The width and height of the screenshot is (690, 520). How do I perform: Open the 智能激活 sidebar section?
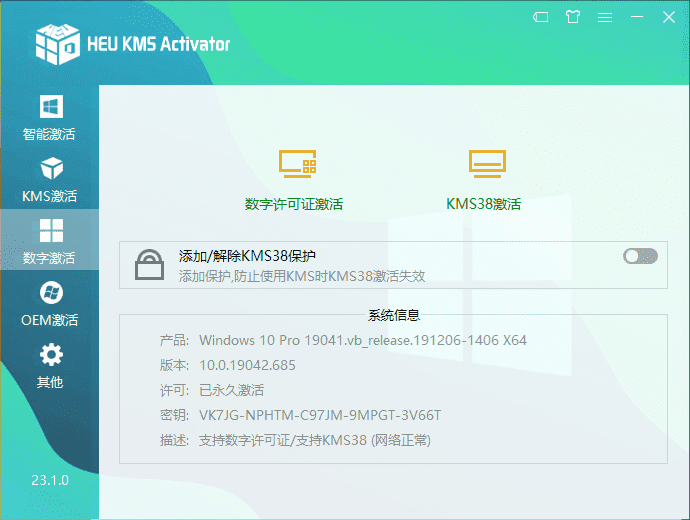(49, 117)
